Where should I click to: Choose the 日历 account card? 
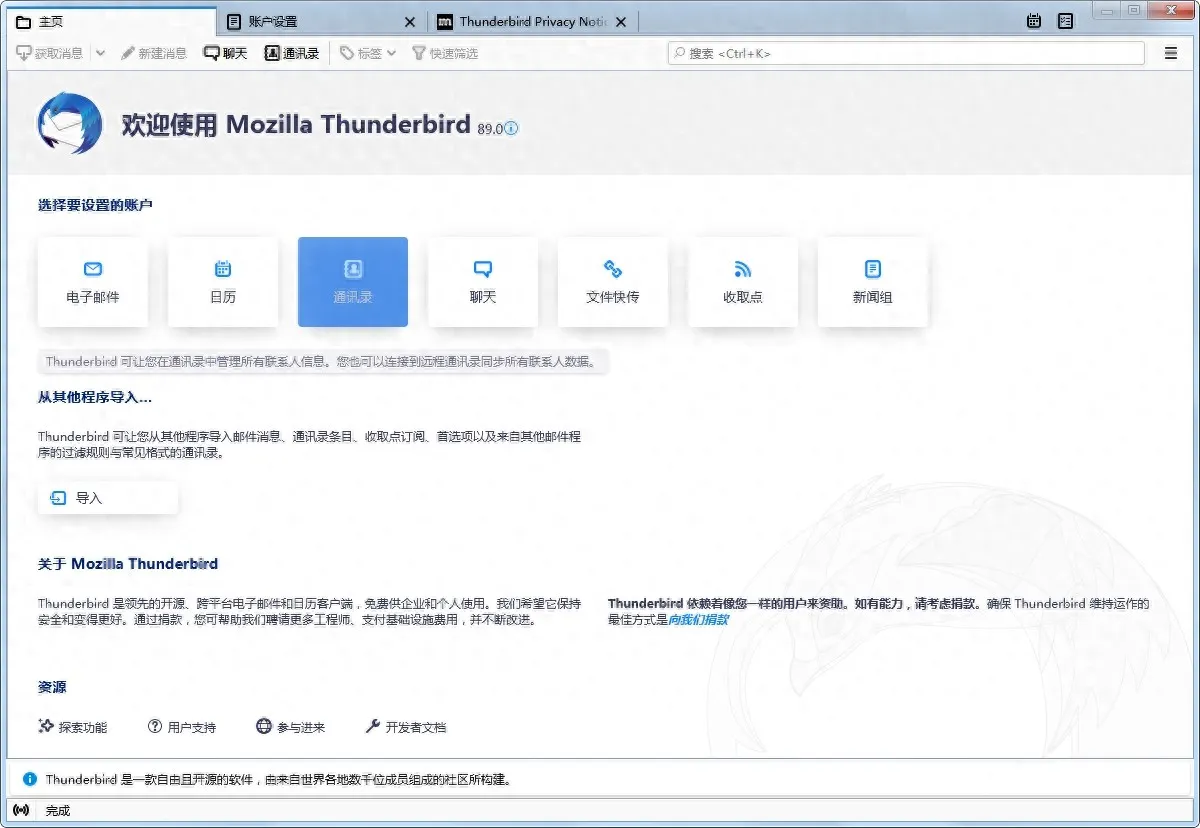[x=223, y=282]
